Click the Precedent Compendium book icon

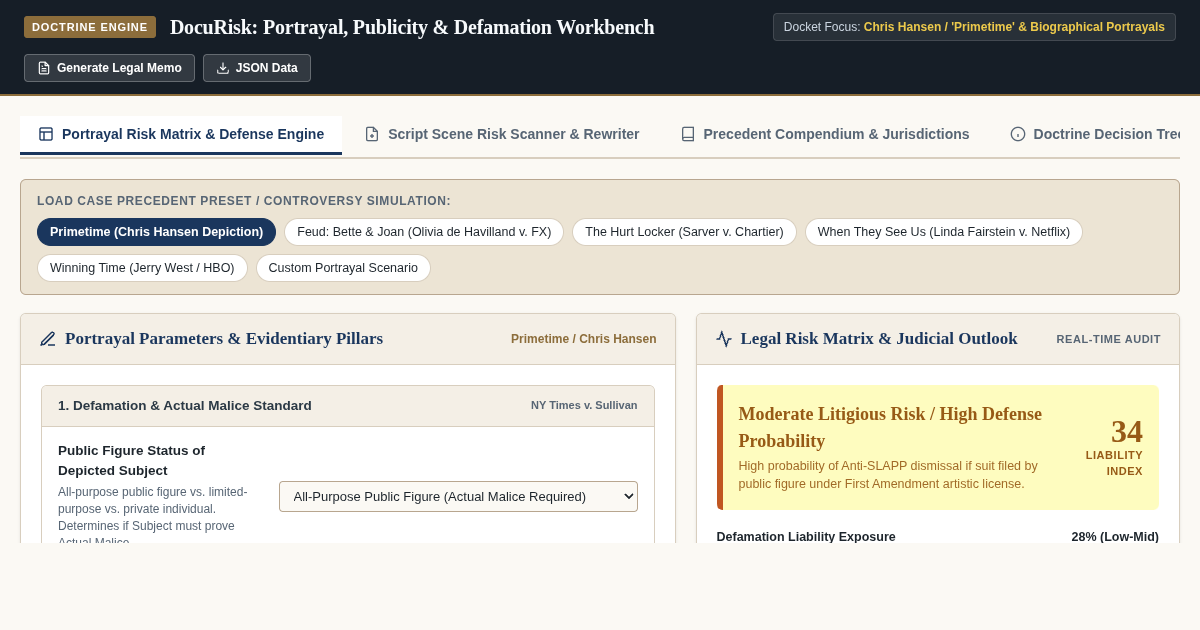[x=688, y=134]
